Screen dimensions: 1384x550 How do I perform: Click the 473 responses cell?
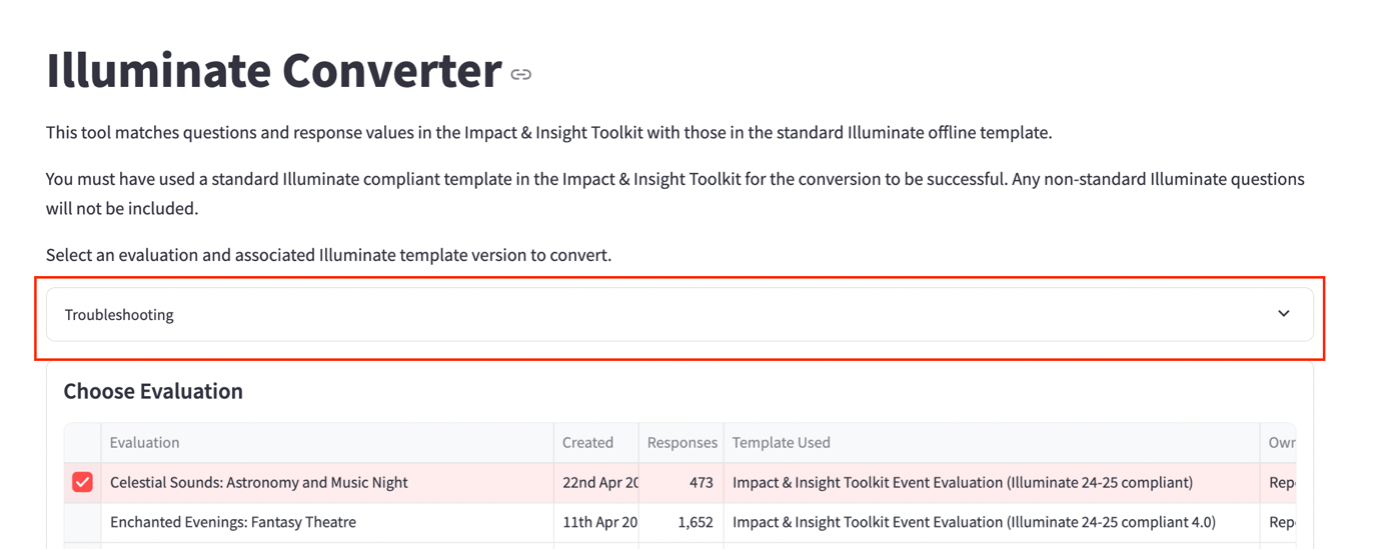click(x=700, y=483)
